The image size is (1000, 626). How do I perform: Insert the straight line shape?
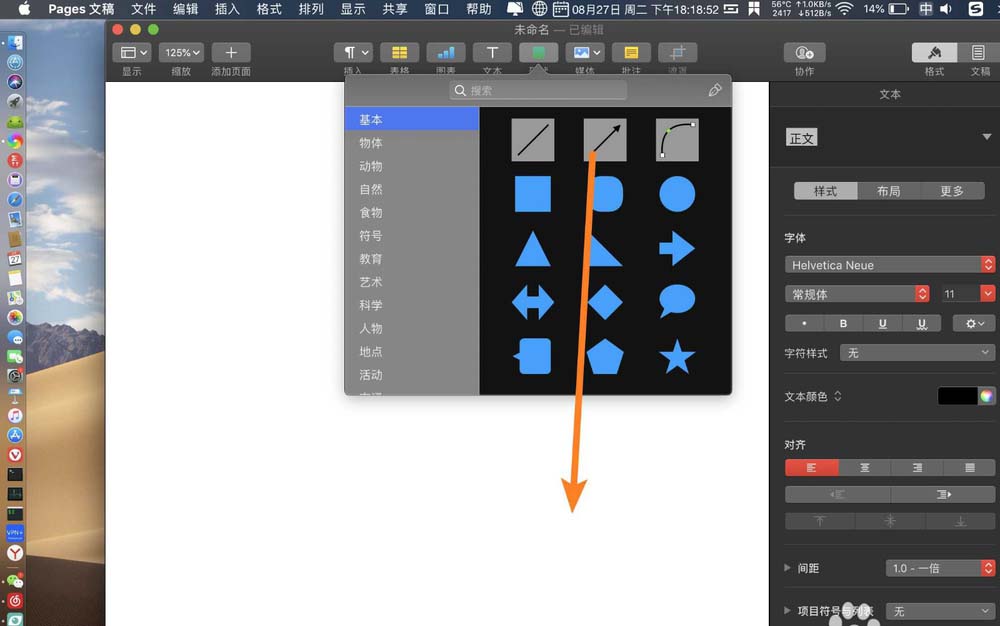pos(533,140)
